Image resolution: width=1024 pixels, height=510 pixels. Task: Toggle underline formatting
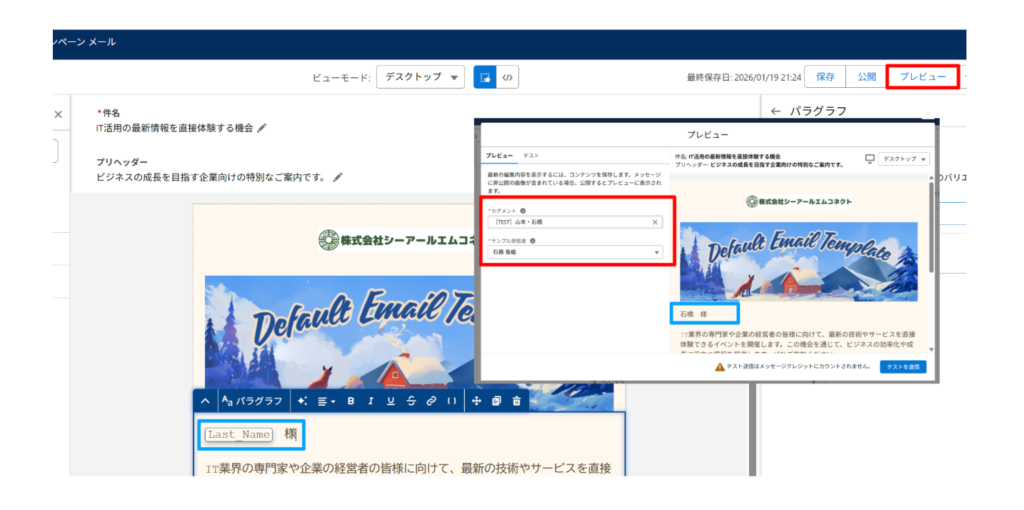pyautogui.click(x=391, y=401)
